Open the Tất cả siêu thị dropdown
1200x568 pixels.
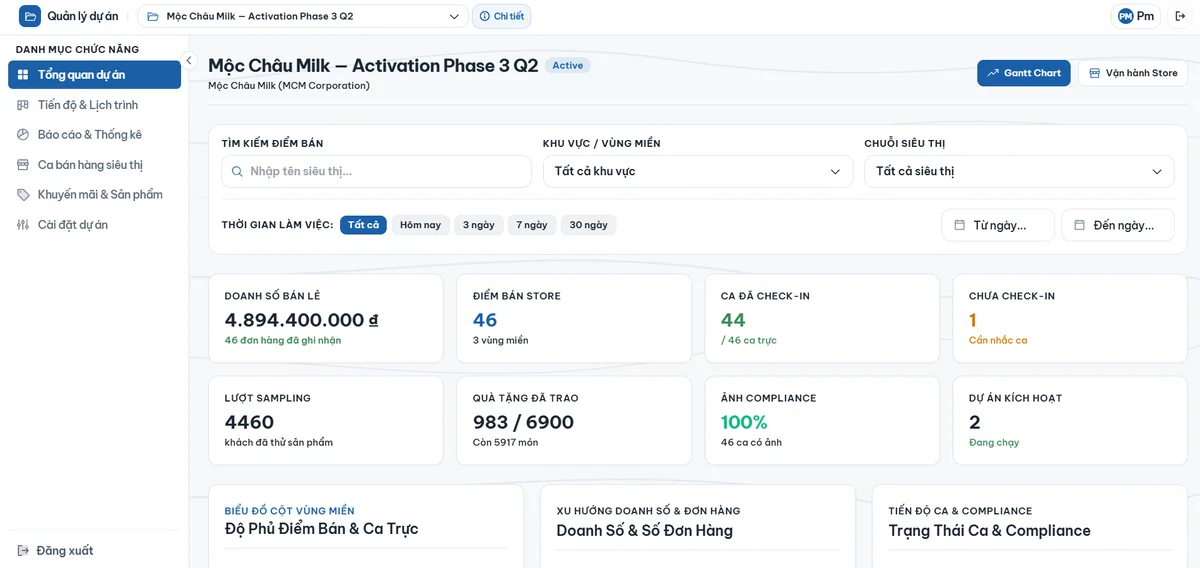tap(1019, 171)
